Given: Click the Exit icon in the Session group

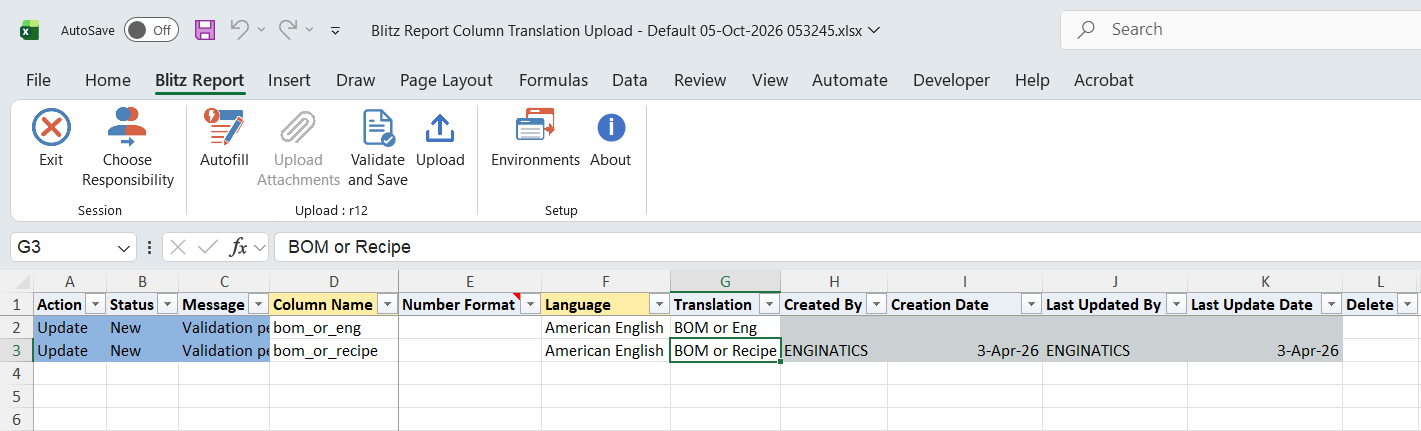Looking at the screenshot, I should (x=51, y=129).
